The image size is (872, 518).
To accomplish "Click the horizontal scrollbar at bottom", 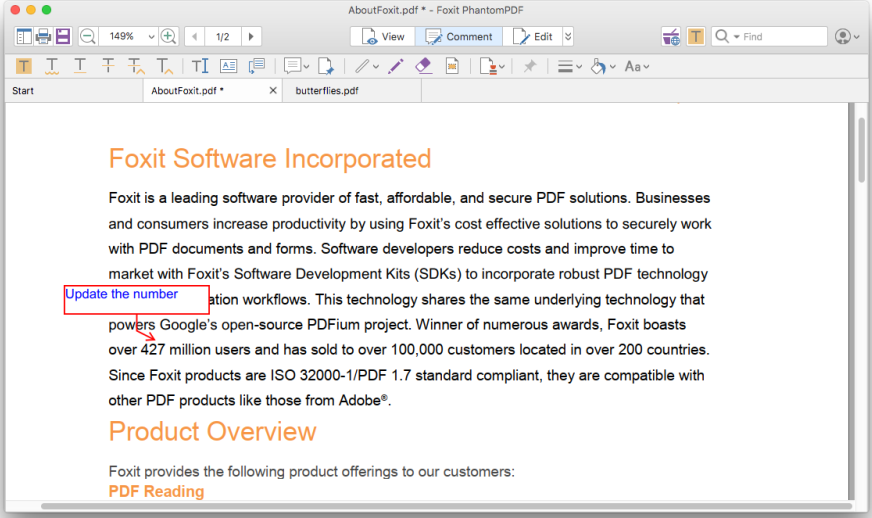I will (447, 506).
